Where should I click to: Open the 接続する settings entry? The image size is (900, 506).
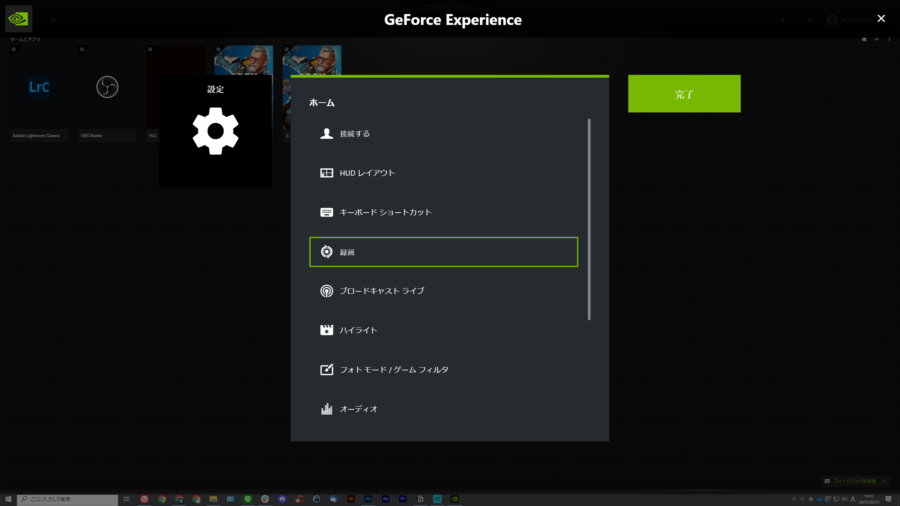click(x=443, y=134)
